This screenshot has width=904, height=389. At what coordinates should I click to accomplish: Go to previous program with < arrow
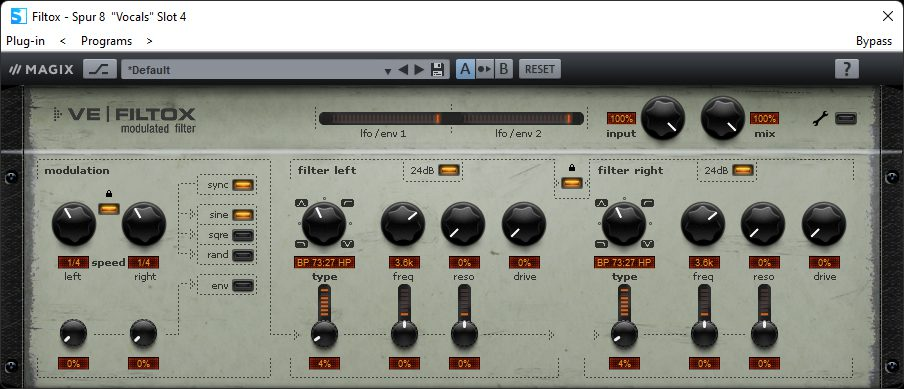pyautogui.click(x=63, y=41)
